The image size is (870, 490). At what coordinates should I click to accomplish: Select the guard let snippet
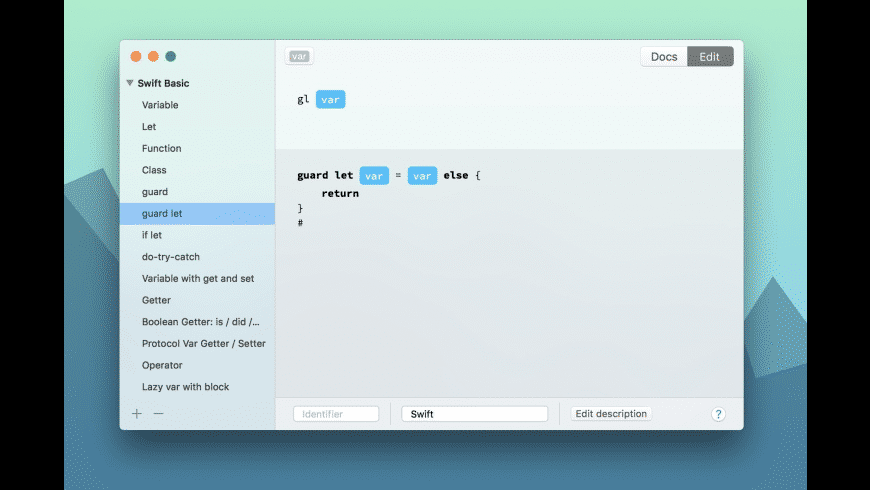point(198,214)
